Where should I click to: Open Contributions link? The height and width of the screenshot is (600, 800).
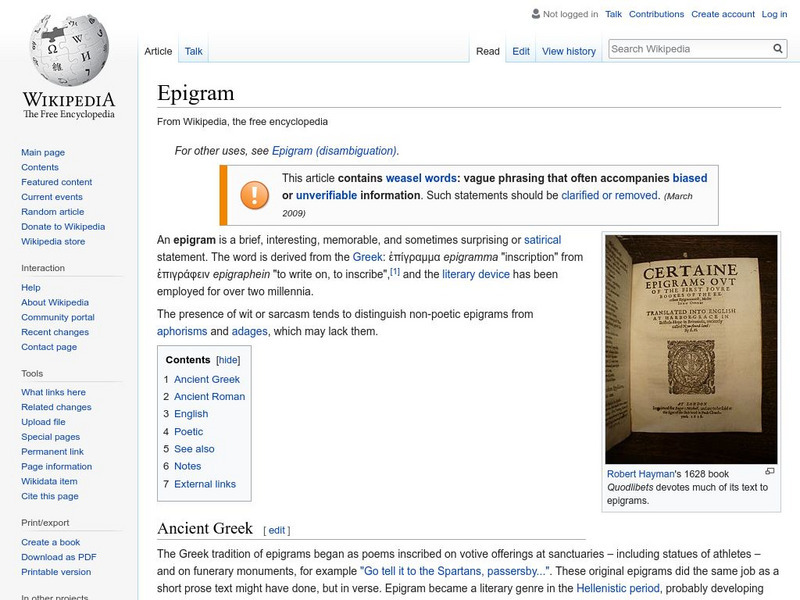(x=656, y=14)
